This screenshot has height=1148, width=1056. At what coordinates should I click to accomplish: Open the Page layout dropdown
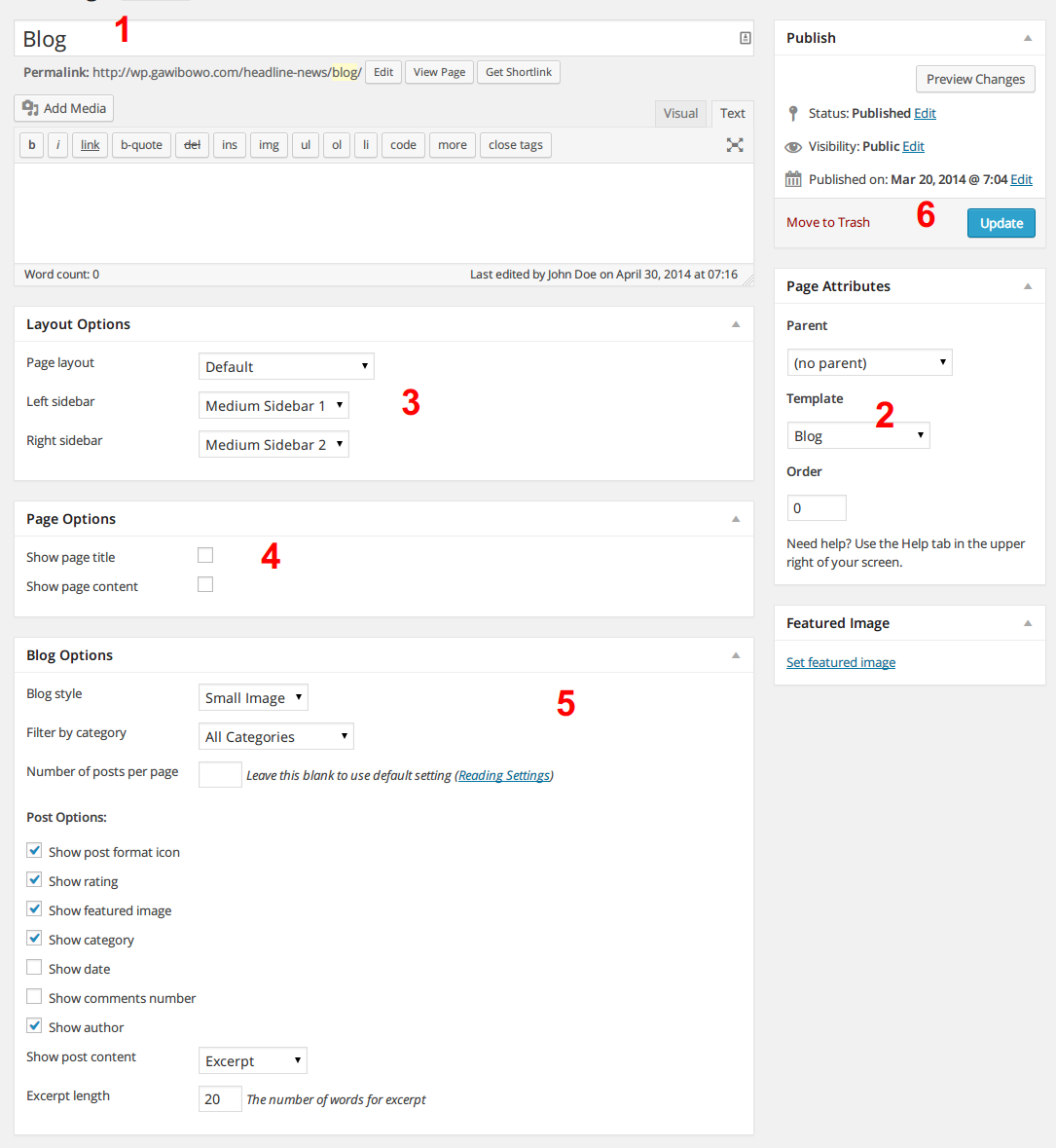[x=286, y=367]
